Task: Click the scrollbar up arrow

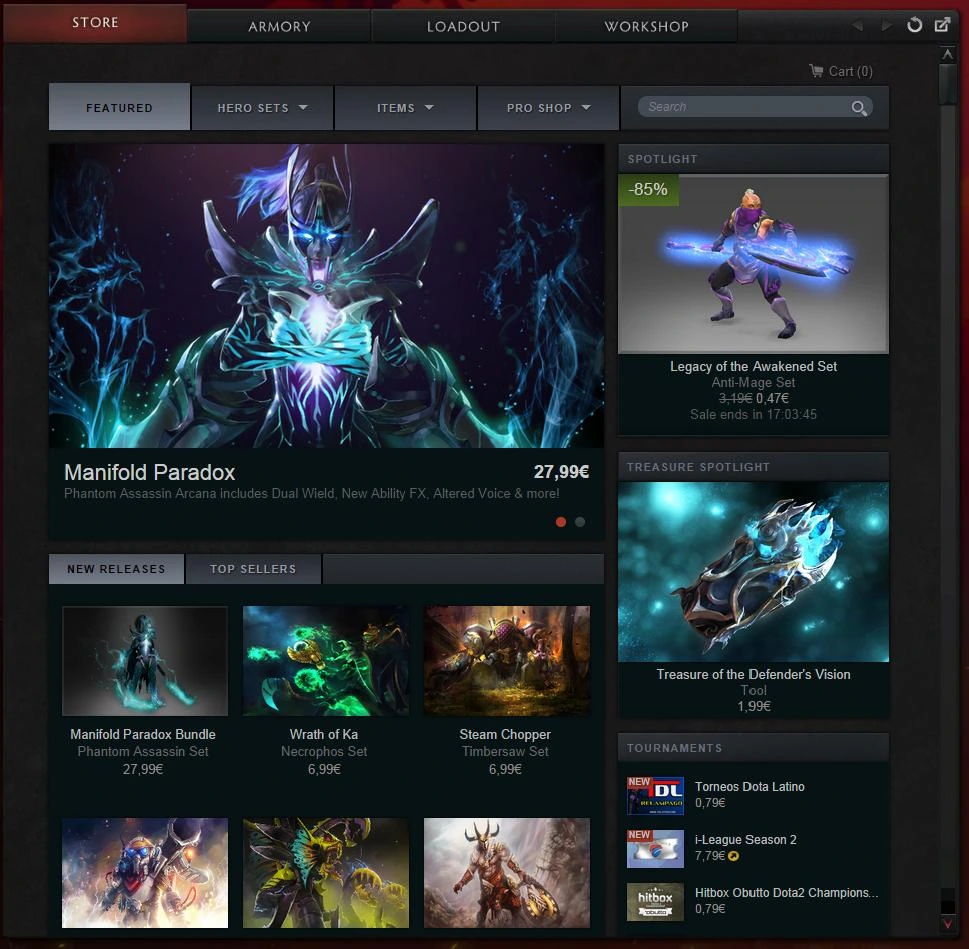Action: [x=947, y=54]
